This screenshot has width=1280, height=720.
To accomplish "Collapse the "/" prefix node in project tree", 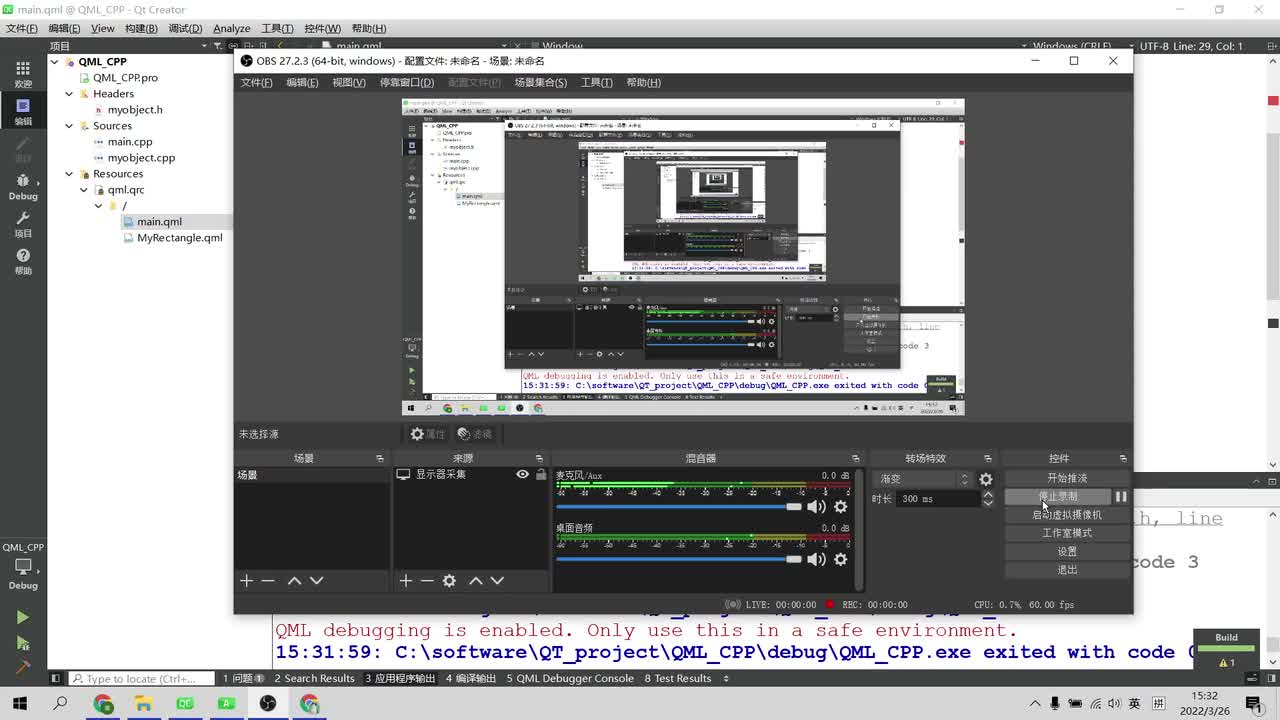I will [98, 206].
